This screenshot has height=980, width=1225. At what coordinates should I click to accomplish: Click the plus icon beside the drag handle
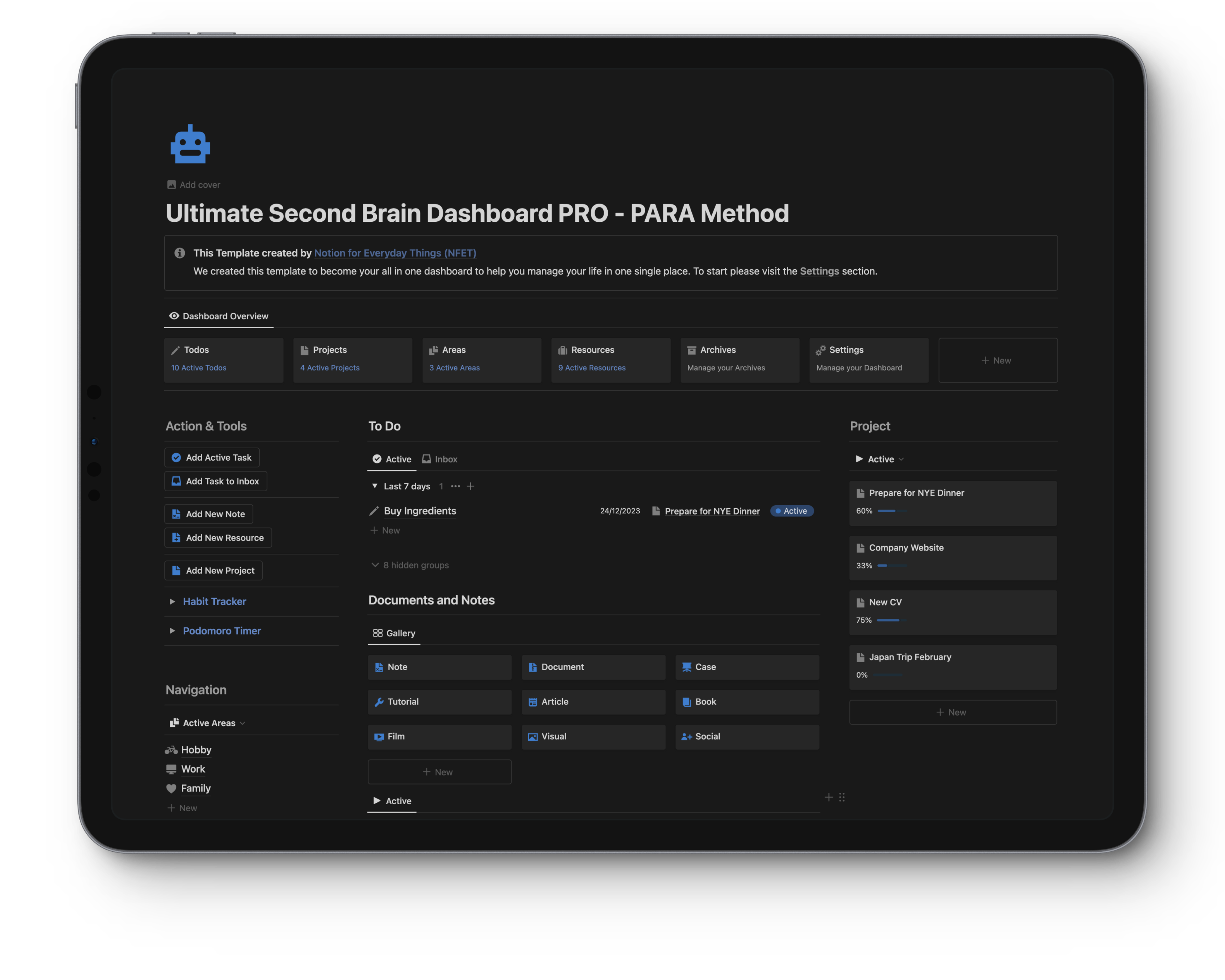click(x=828, y=798)
